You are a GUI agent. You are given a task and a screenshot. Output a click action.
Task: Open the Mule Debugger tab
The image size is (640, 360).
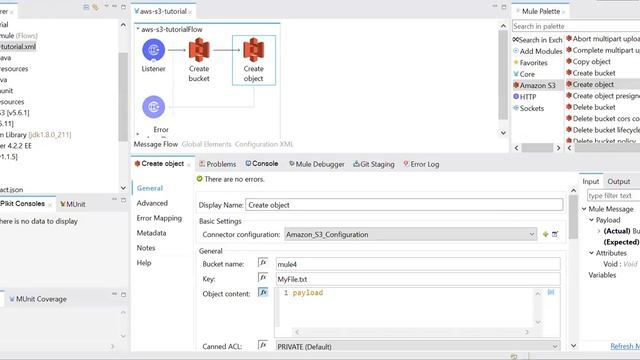click(x=316, y=164)
